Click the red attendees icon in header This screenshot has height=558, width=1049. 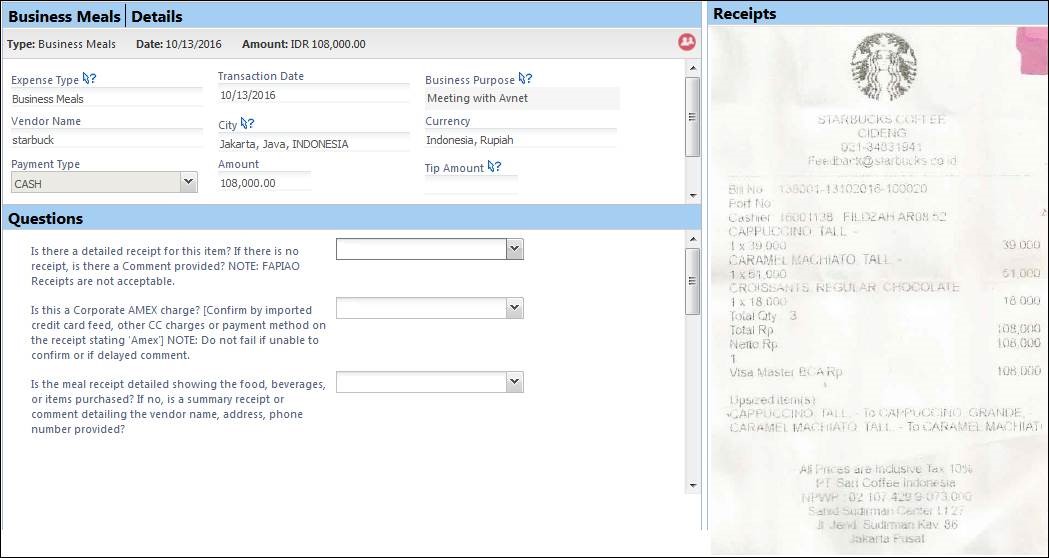coord(686,43)
